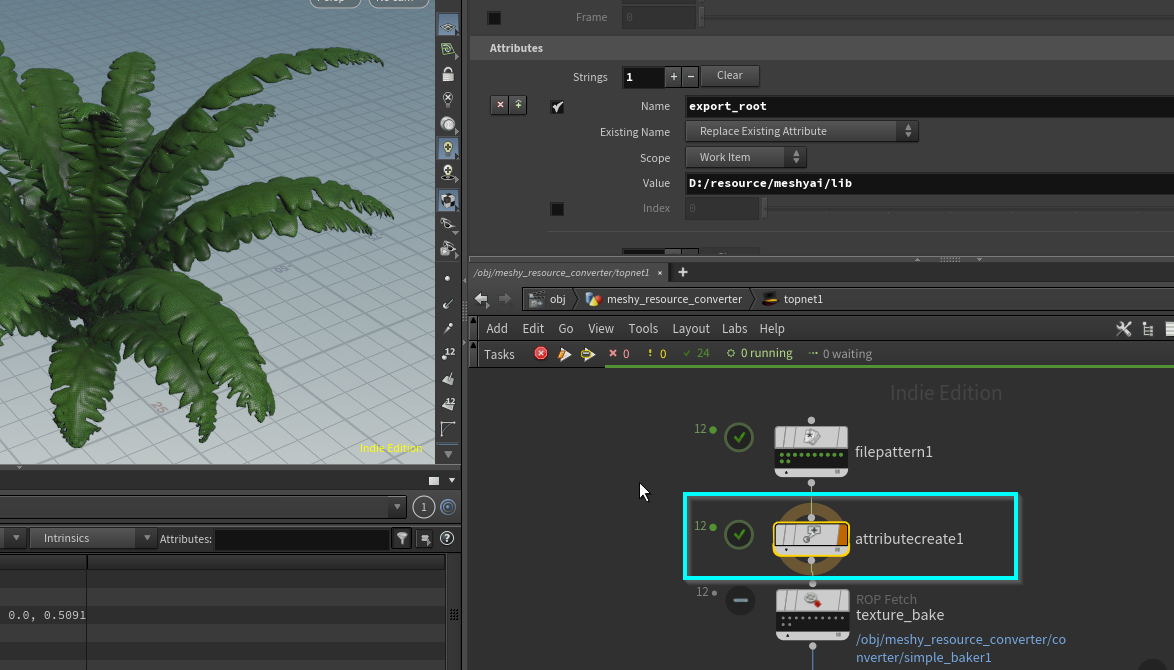This screenshot has height=670, width=1174.
Task: Toggle primitive normals display icon
Action: [x=448, y=379]
